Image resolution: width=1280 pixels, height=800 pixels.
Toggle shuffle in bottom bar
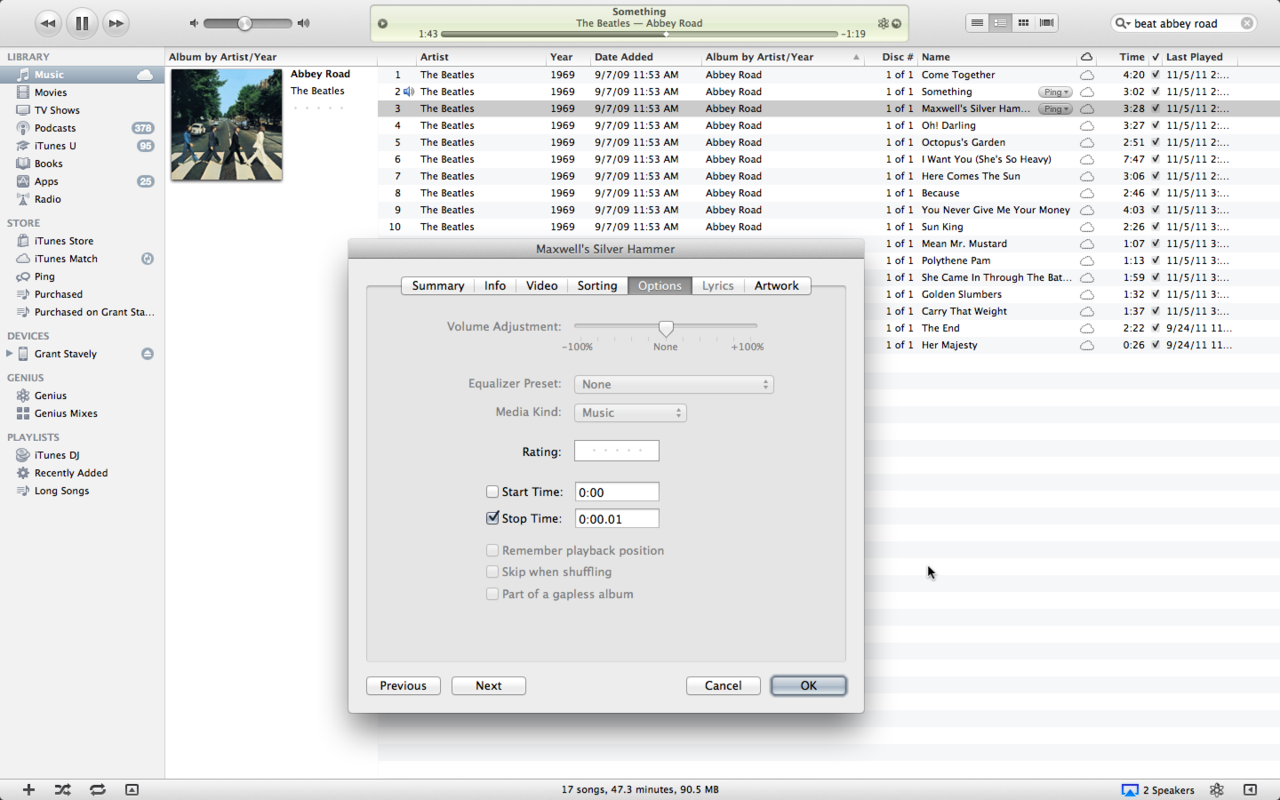(63, 790)
